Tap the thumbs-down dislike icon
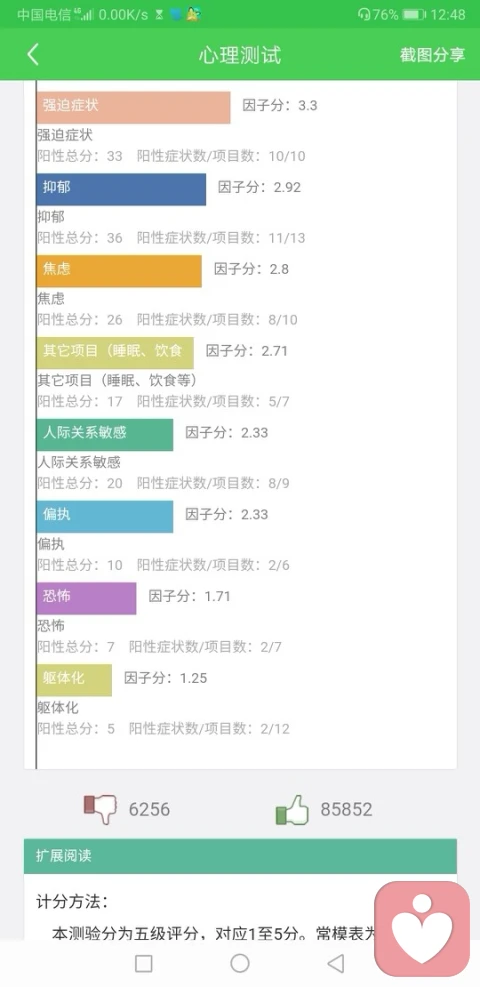Screen dimensions: 480x987 (101, 809)
